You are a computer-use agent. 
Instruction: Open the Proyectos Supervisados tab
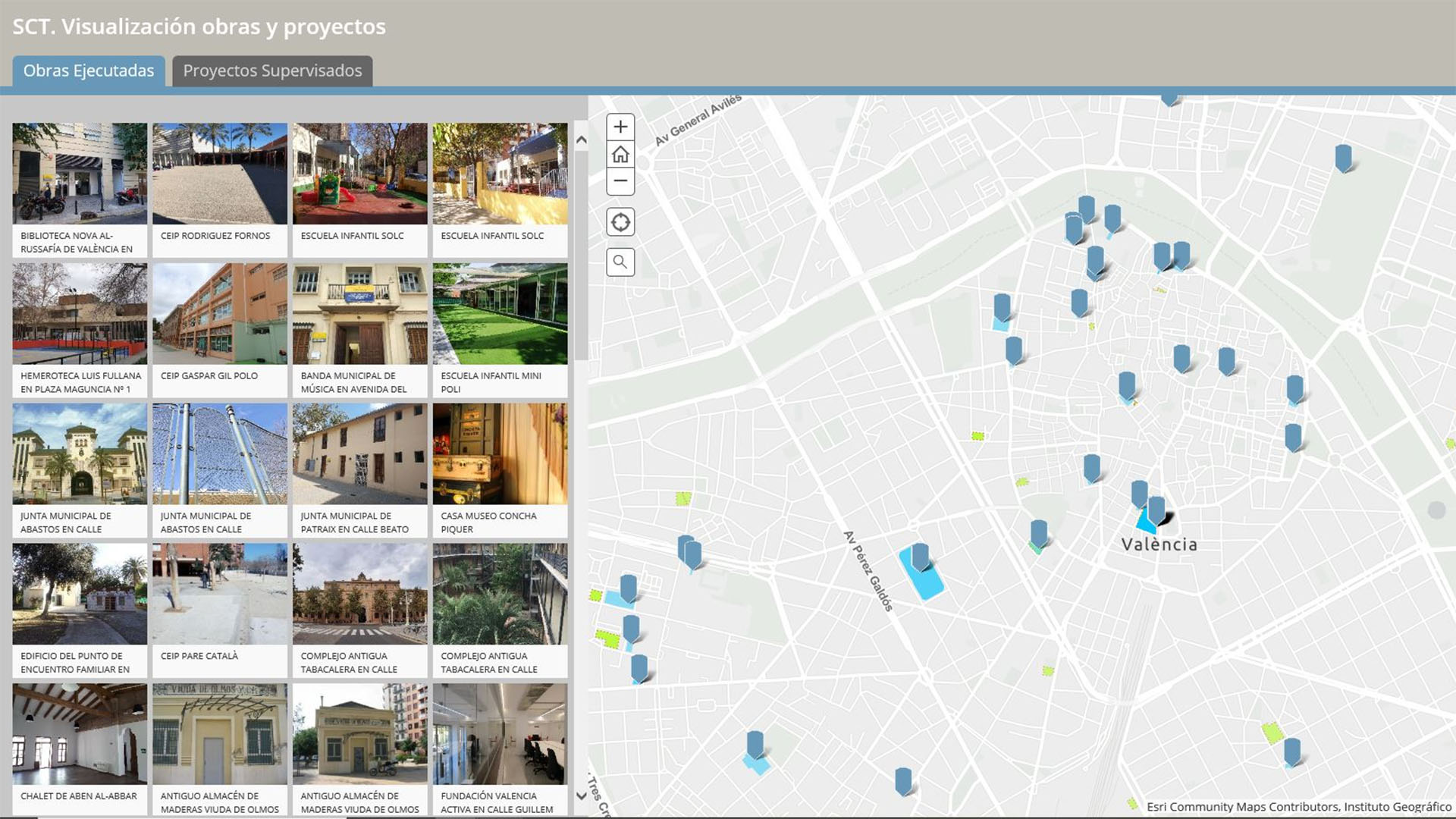point(272,71)
